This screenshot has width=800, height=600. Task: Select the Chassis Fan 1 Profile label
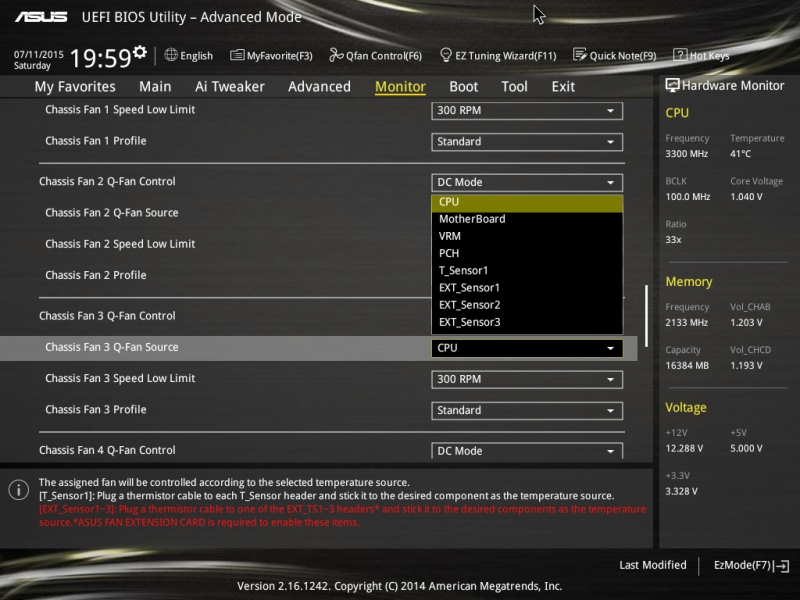(95, 141)
